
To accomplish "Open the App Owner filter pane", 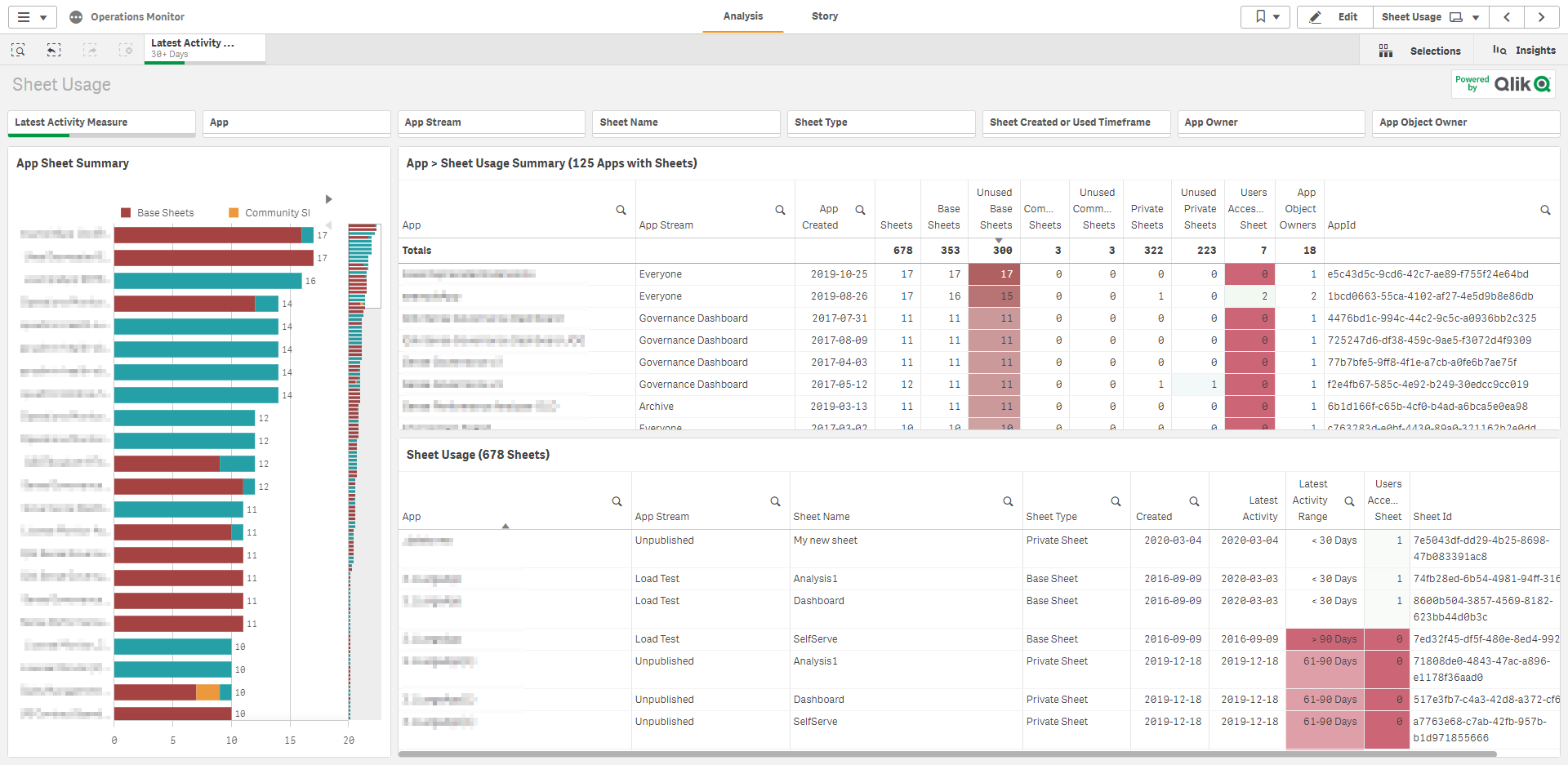I will tap(1271, 122).
